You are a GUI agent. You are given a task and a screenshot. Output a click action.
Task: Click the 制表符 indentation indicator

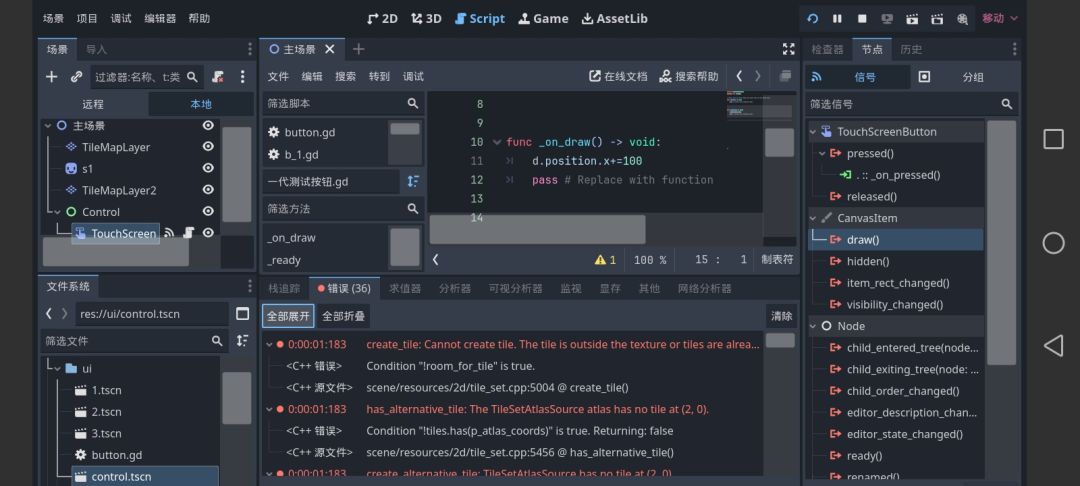click(777, 260)
